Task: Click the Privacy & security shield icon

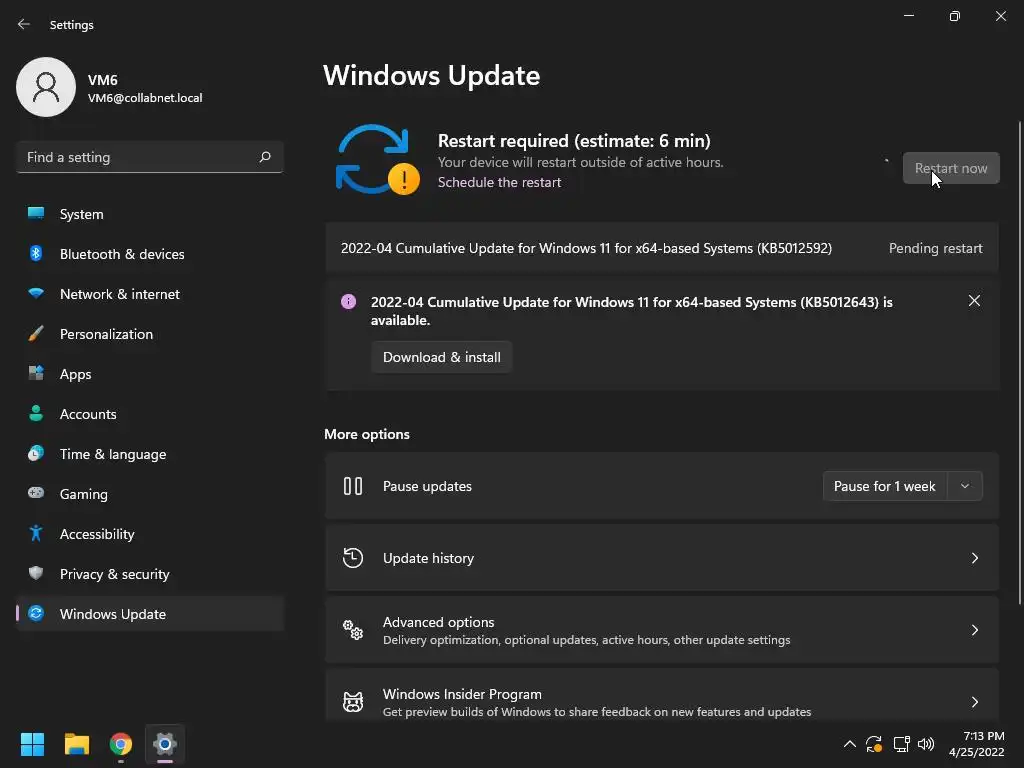Action: [x=36, y=574]
